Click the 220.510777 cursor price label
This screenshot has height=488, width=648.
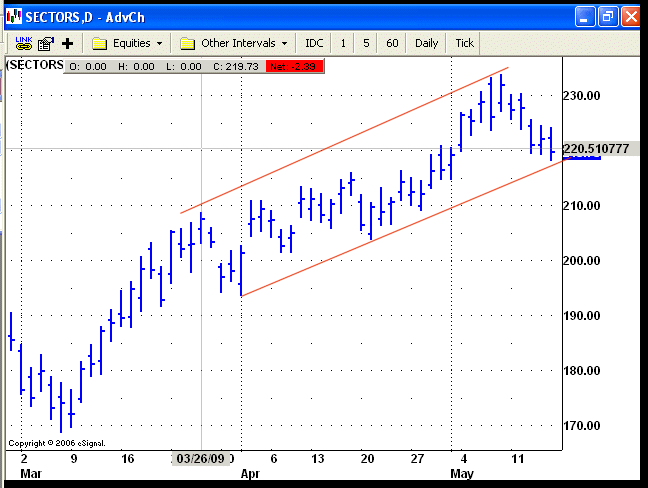[596, 149]
